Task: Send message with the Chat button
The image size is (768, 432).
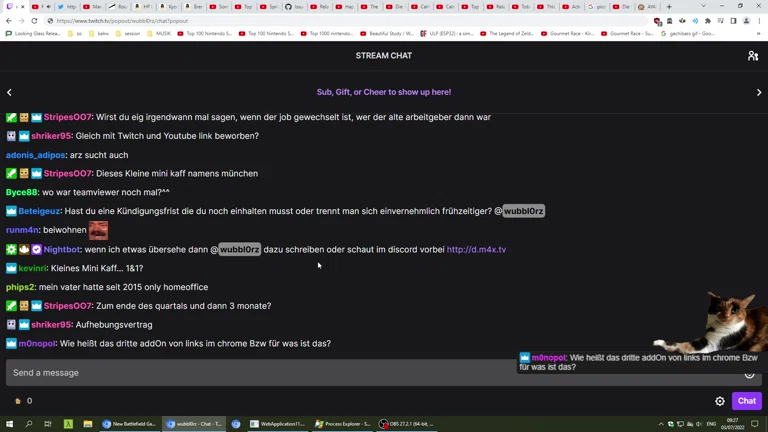Action: (x=746, y=401)
